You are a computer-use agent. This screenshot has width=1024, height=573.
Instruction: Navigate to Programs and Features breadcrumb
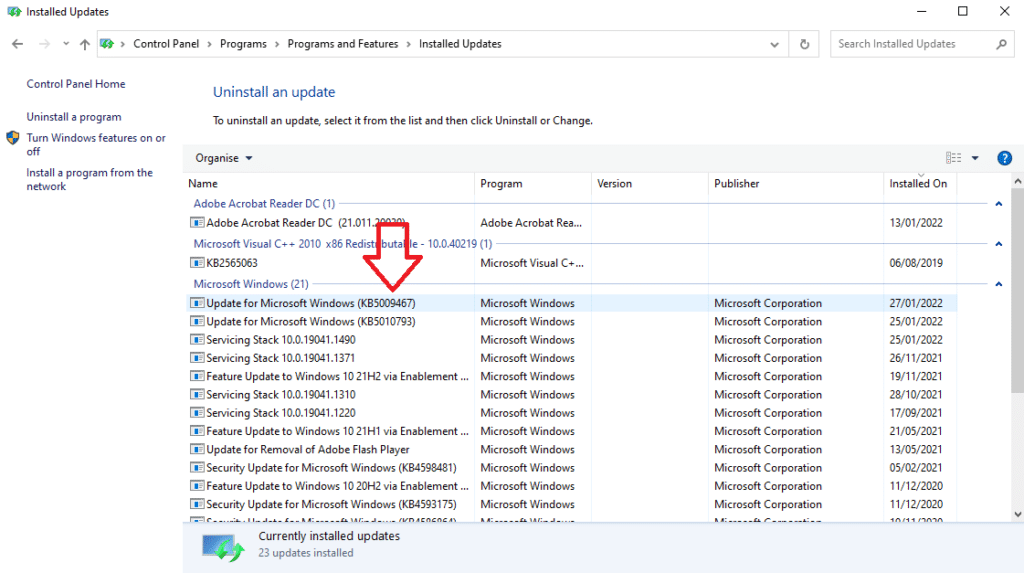pyautogui.click(x=343, y=44)
